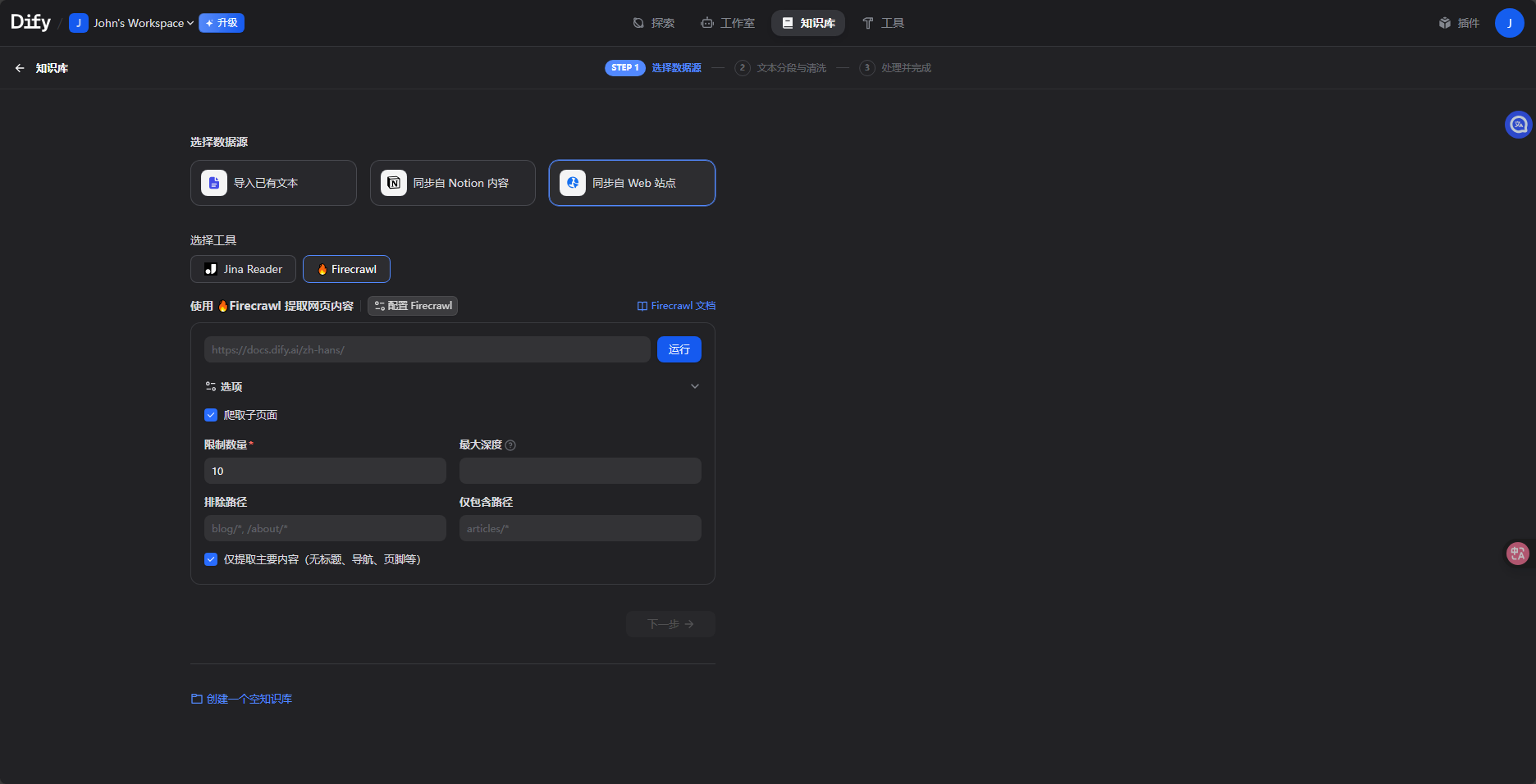Screen dimensions: 1536x784
Task: Switch to the 工作室 tab
Action: tap(728, 23)
